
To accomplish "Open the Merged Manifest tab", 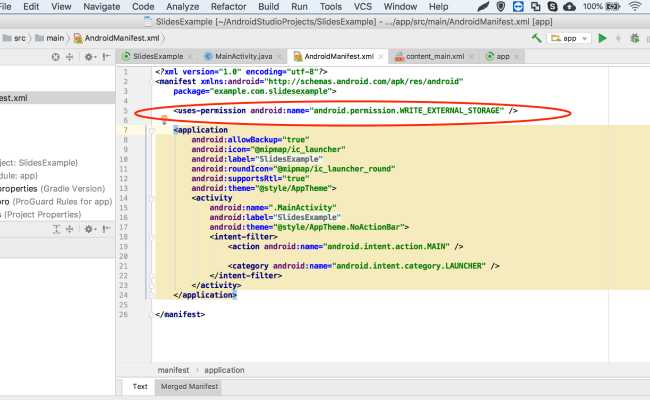I will click(189, 386).
